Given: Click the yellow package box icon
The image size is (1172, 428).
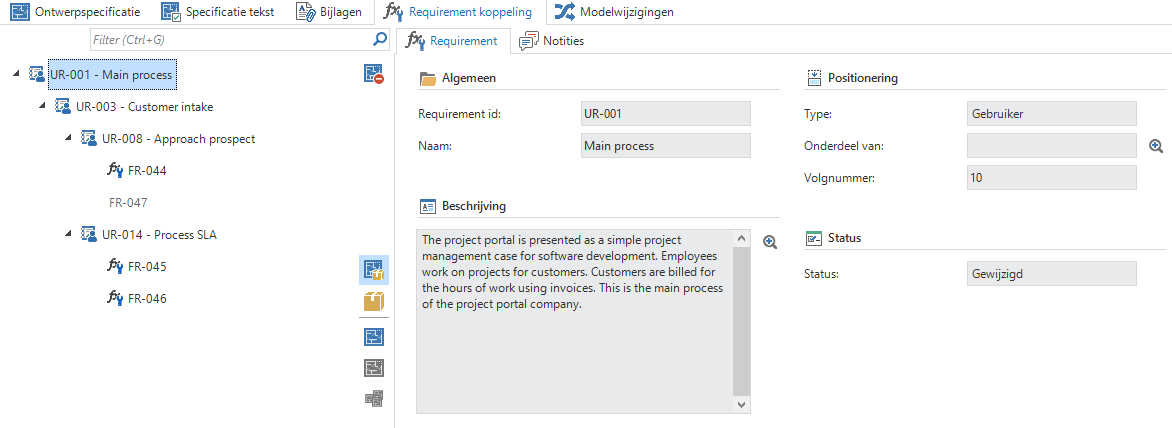Looking at the screenshot, I should [374, 301].
